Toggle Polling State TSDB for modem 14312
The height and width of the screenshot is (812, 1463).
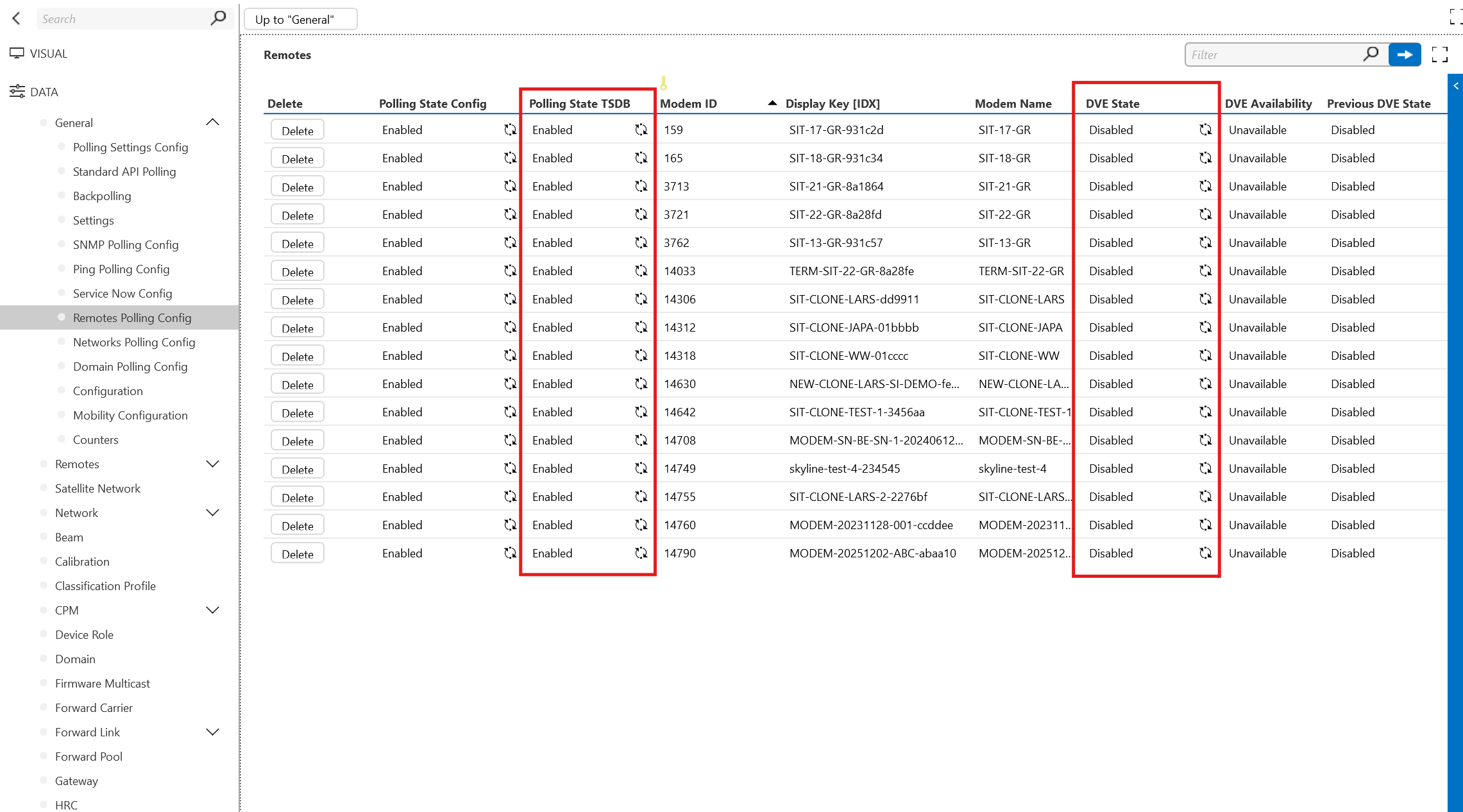pos(641,327)
